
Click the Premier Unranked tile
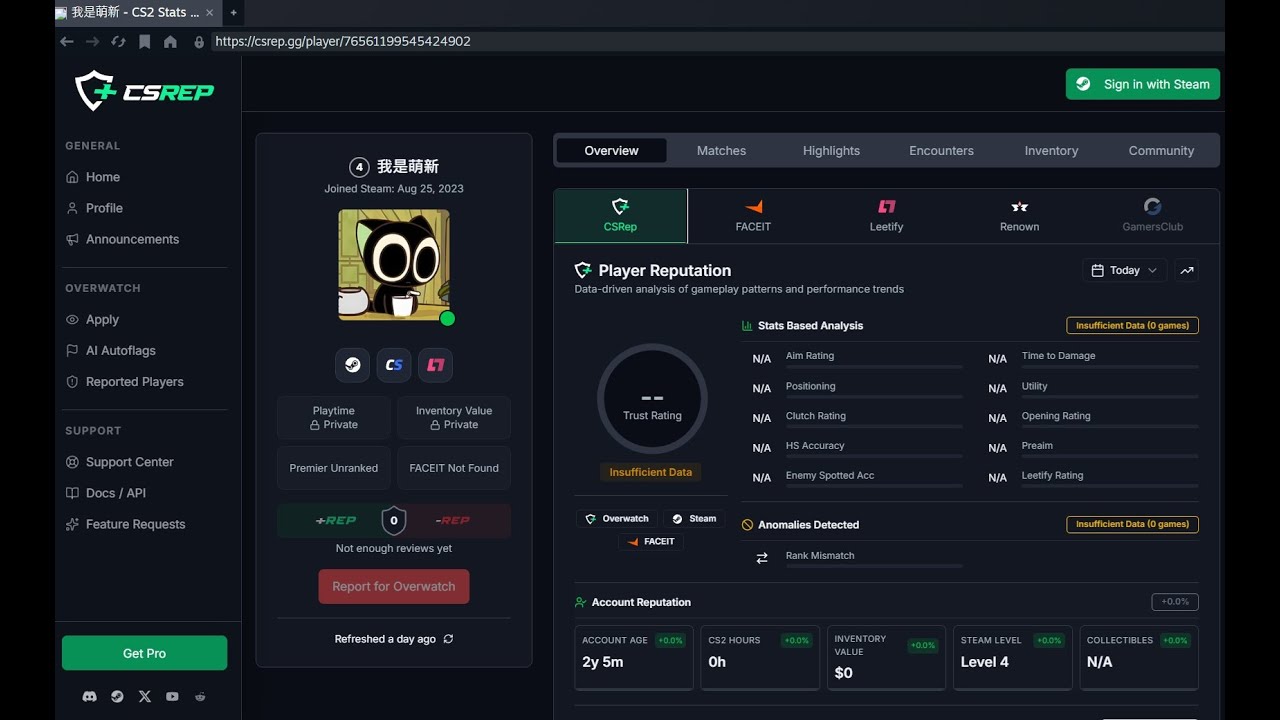(334, 468)
